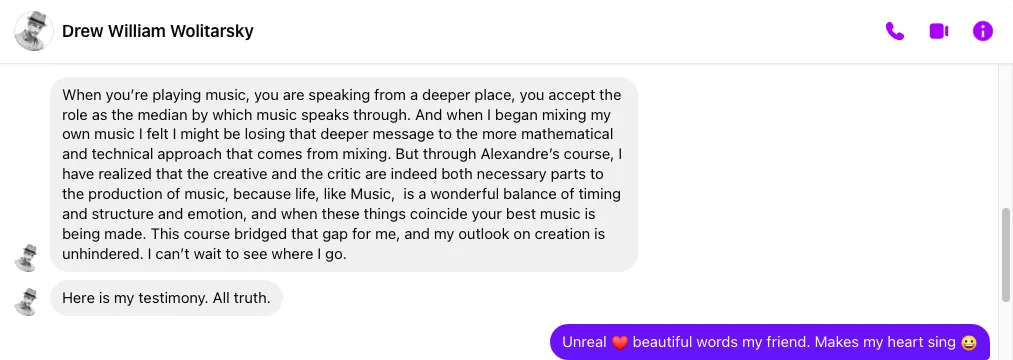Viewport: 1013px width, 360px height.
Task: Select the small avatar beside the long testimony message
Action: point(27,258)
